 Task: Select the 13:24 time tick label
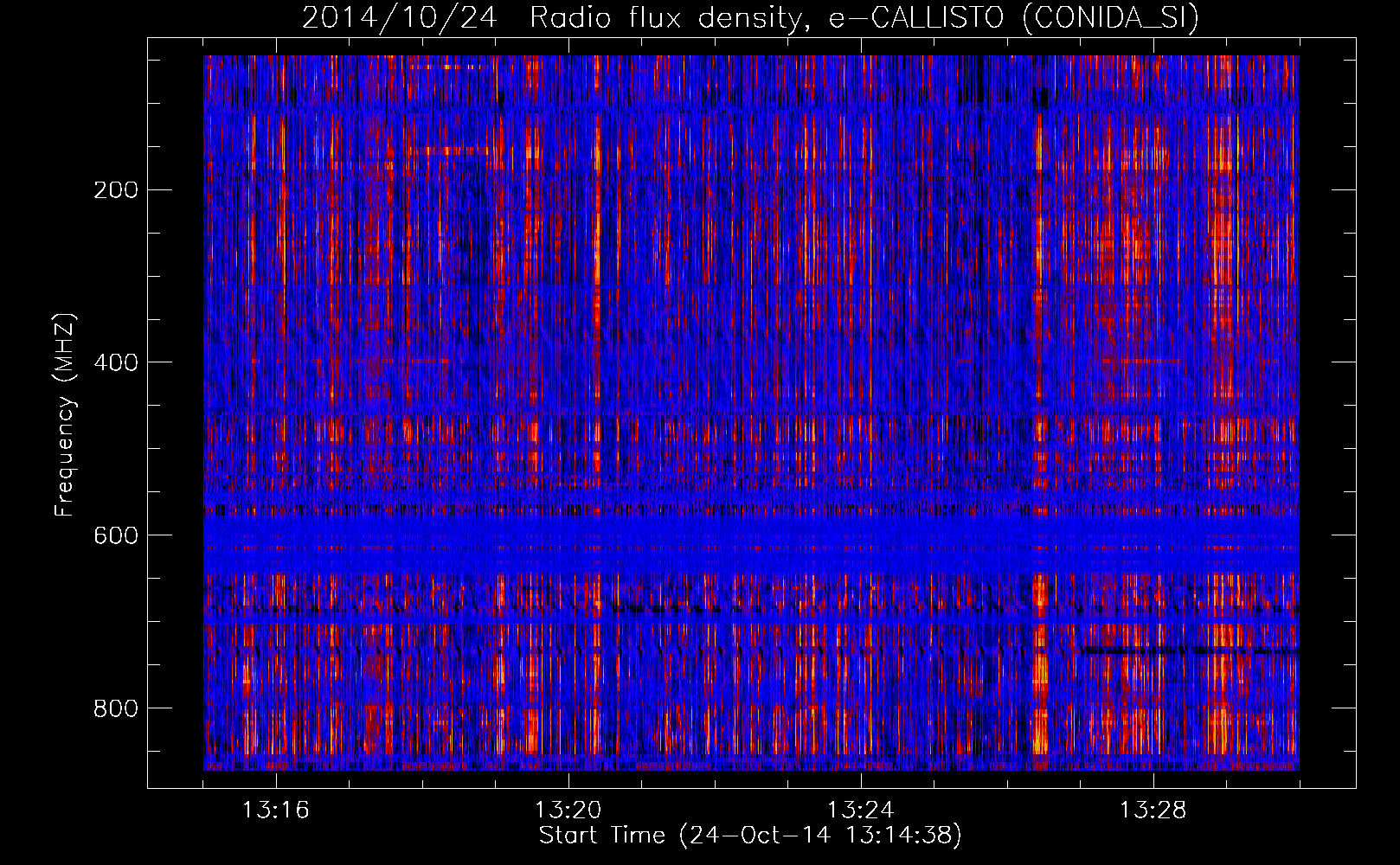(x=860, y=810)
